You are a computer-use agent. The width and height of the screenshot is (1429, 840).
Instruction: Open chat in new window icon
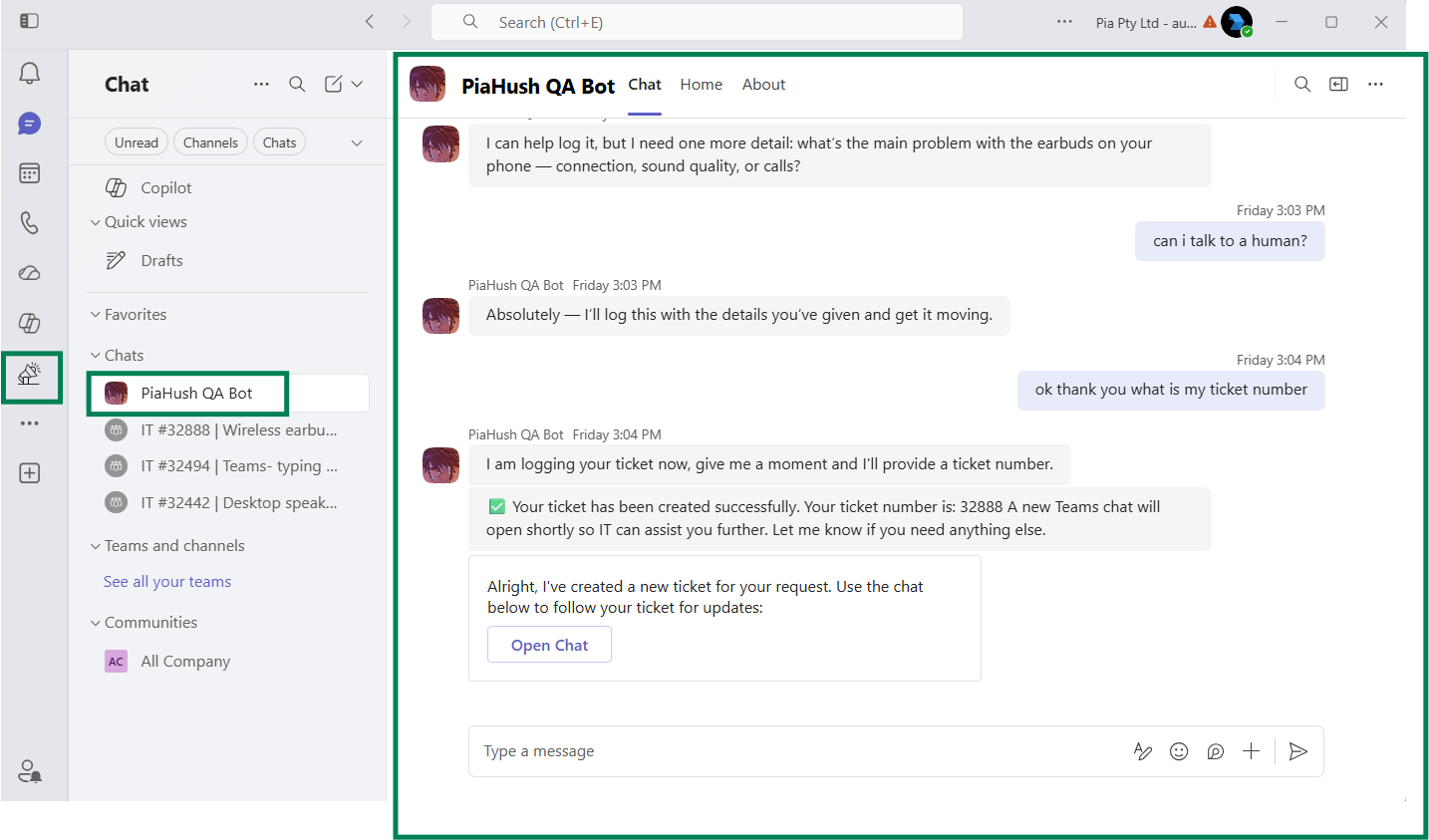coord(1339,85)
